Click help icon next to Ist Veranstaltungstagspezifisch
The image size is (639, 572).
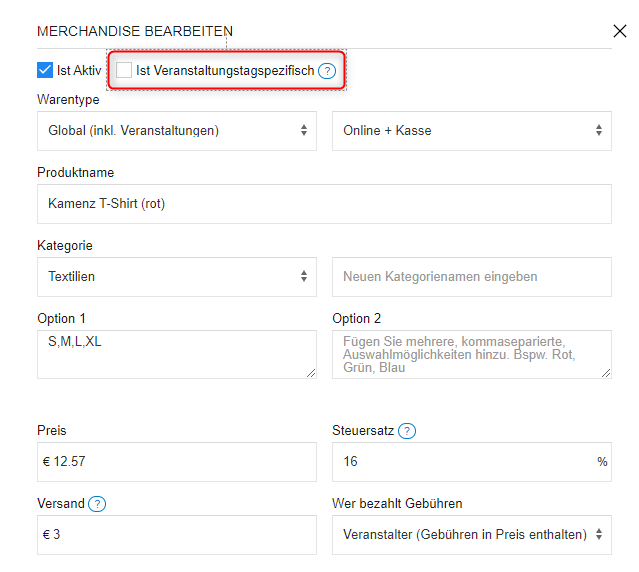tap(326, 71)
